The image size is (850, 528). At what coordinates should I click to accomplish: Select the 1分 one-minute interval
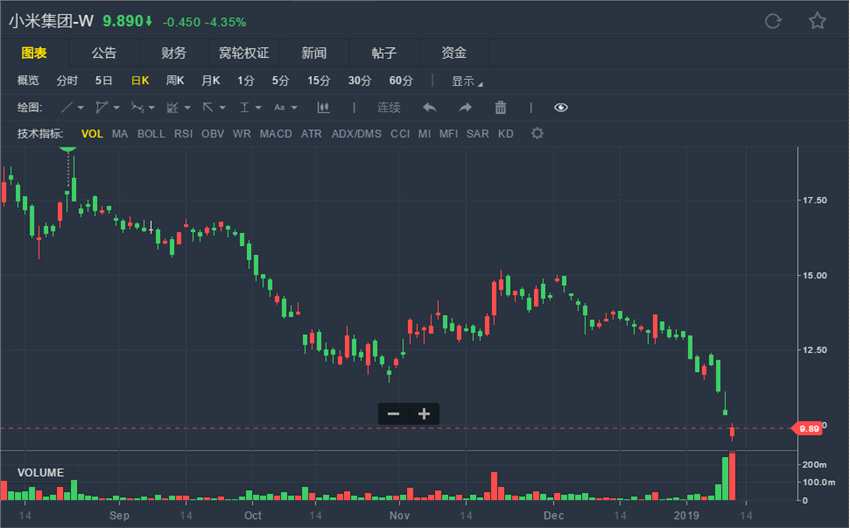tap(246, 81)
